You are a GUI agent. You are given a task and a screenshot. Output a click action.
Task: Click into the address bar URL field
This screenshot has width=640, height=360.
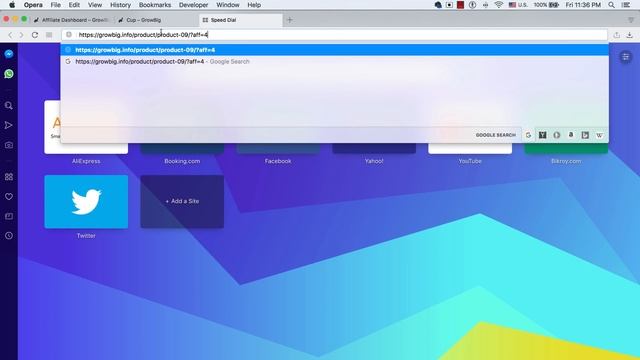tap(335, 35)
